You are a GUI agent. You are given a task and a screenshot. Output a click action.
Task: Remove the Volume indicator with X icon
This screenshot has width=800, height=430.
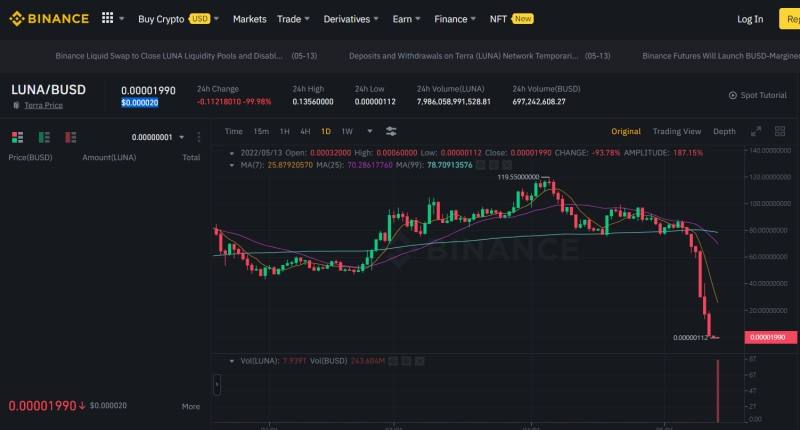pos(419,361)
